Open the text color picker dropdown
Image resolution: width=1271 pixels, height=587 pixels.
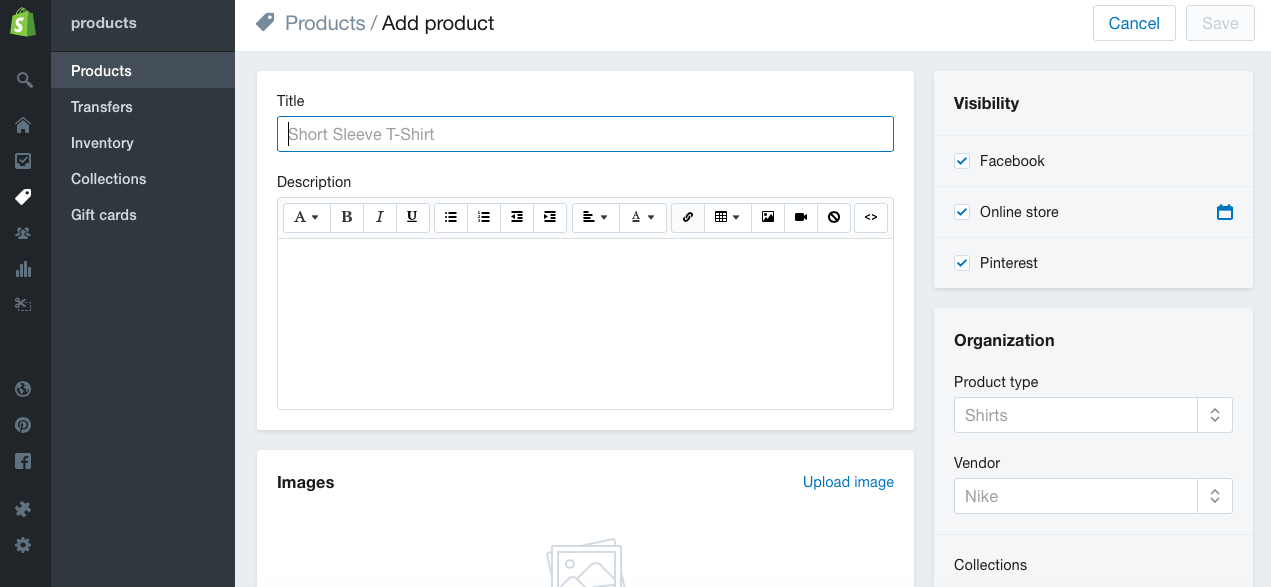643,217
